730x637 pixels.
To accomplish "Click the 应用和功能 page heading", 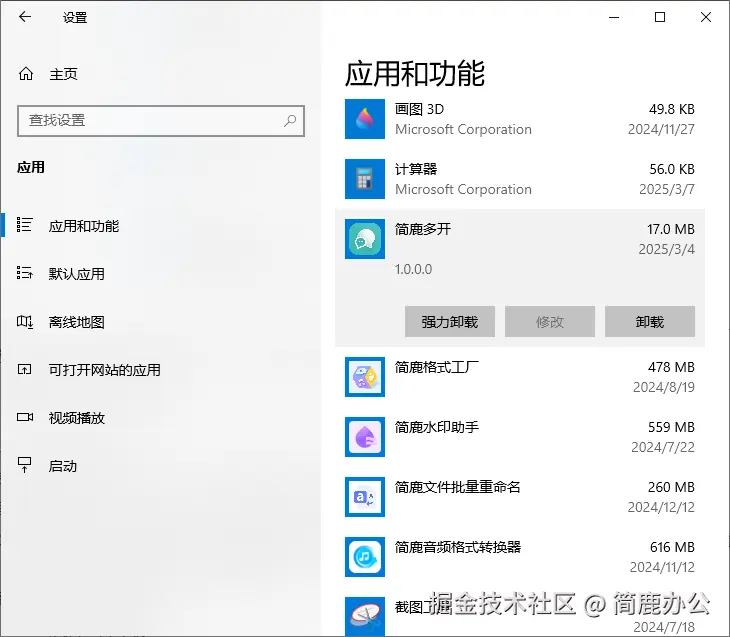I will [x=415, y=74].
